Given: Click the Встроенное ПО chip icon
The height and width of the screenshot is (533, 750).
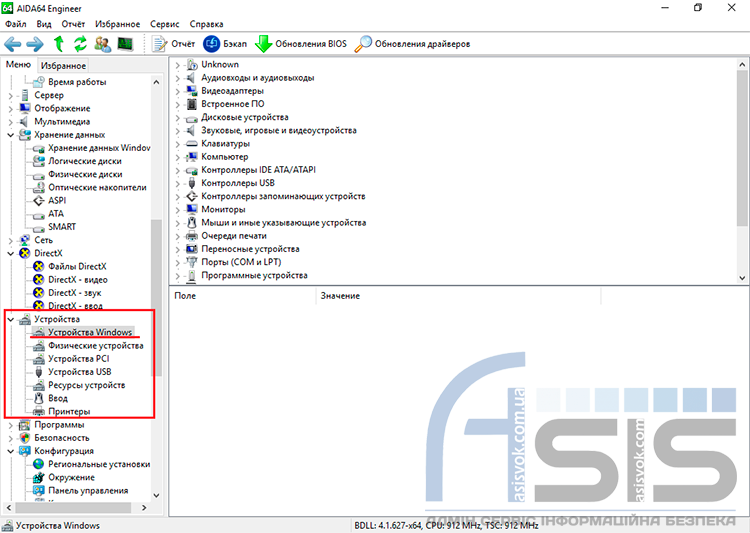Looking at the screenshot, I should pos(192,104).
